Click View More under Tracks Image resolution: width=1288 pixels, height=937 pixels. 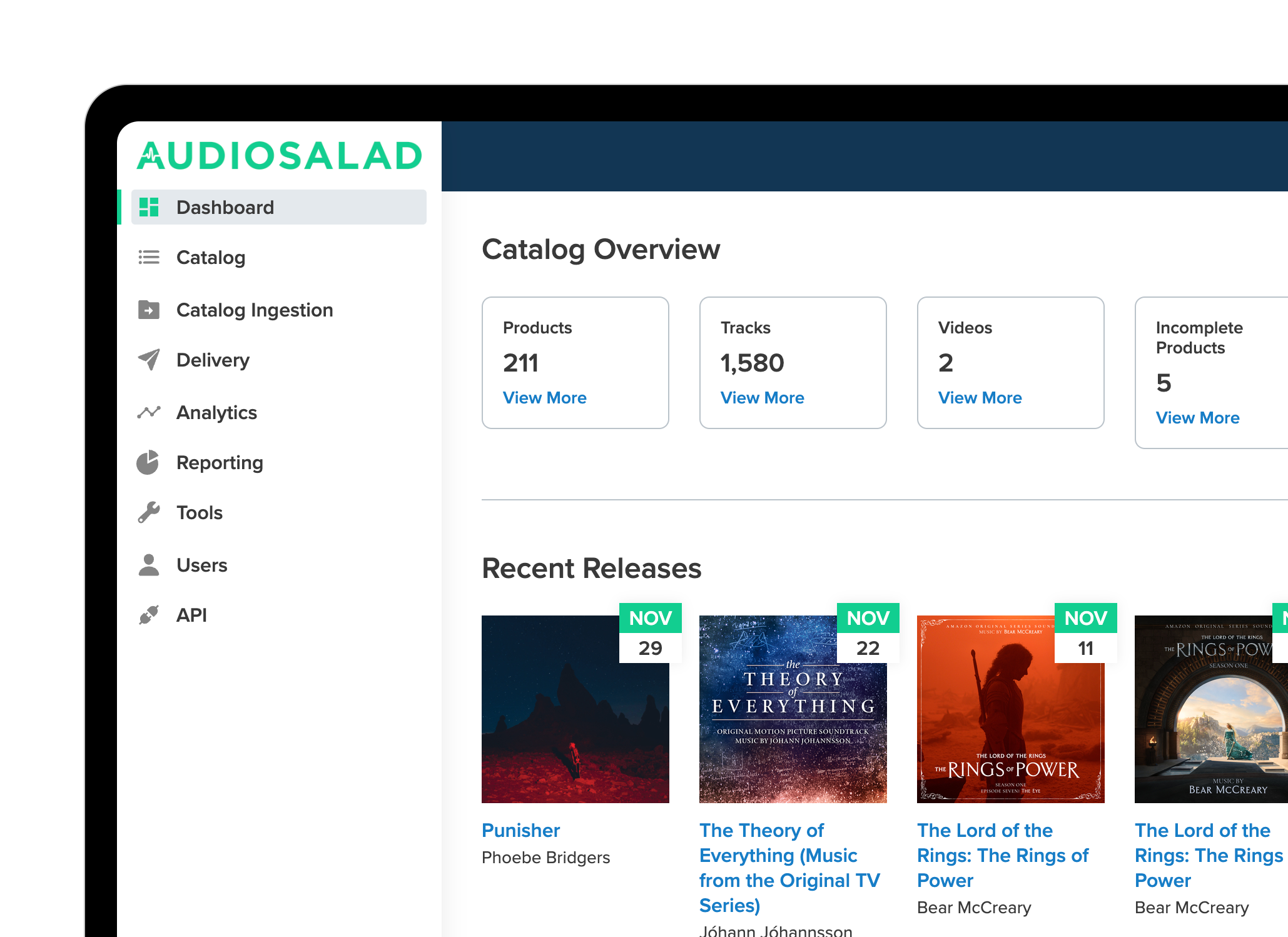(762, 398)
